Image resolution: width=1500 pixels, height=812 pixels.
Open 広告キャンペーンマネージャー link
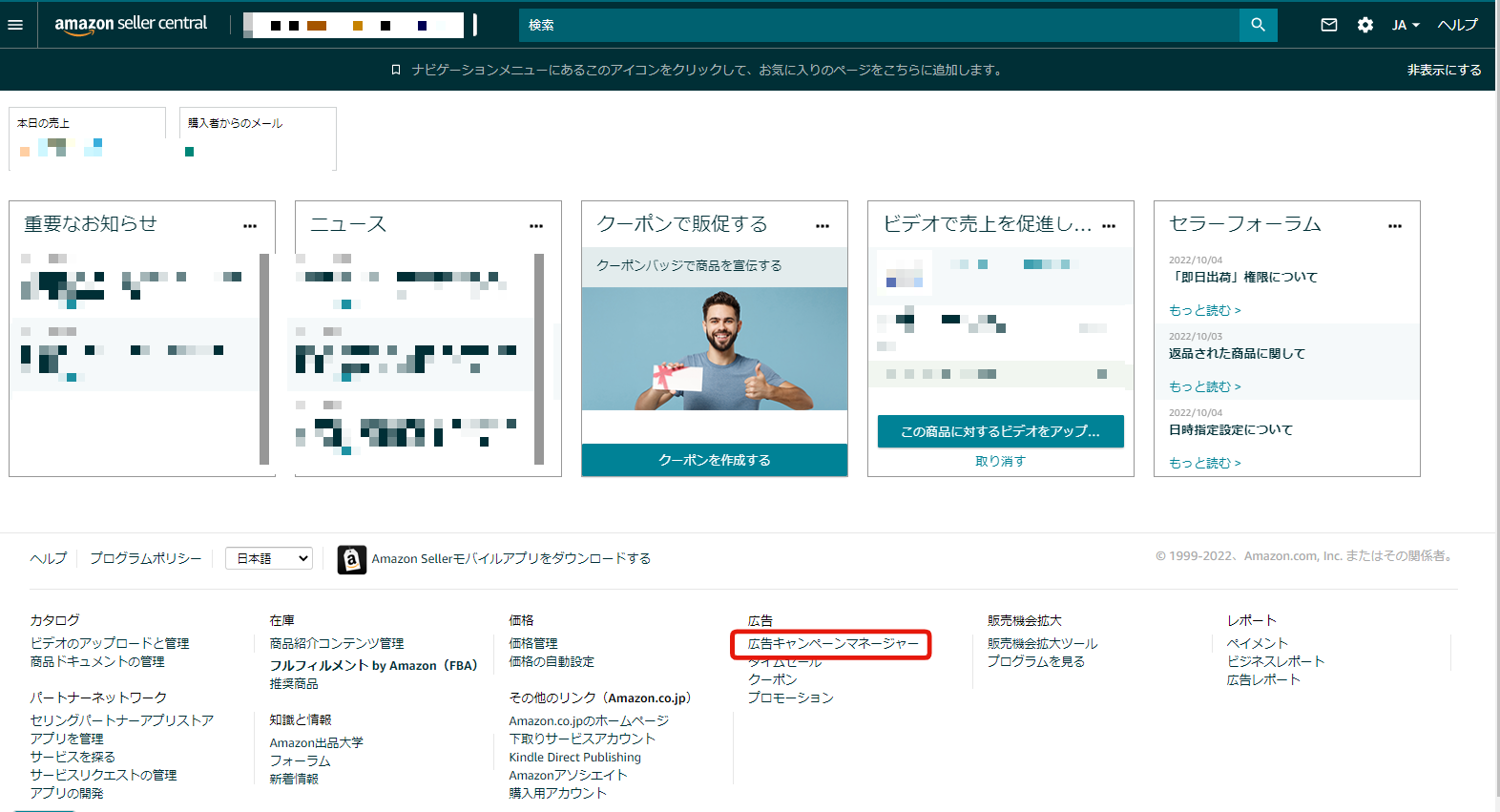click(x=832, y=644)
